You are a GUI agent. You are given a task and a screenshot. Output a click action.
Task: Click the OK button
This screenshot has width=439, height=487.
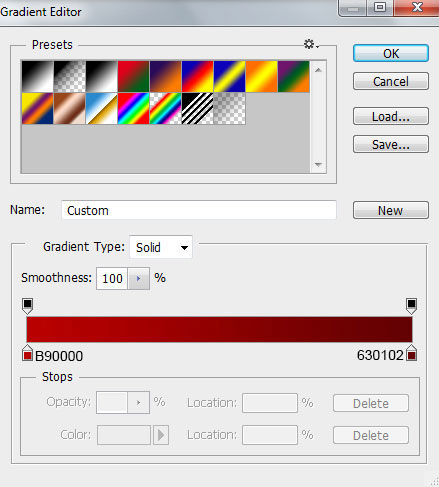pyautogui.click(x=391, y=53)
